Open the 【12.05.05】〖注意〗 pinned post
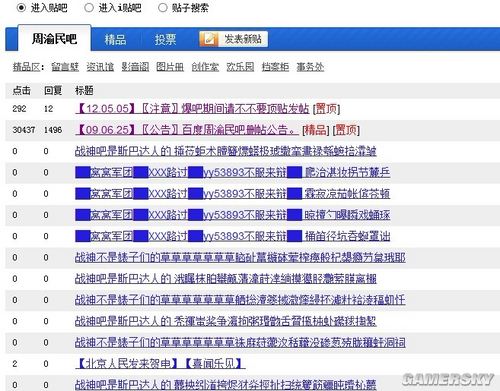This screenshot has width=500, height=391. coord(192,109)
